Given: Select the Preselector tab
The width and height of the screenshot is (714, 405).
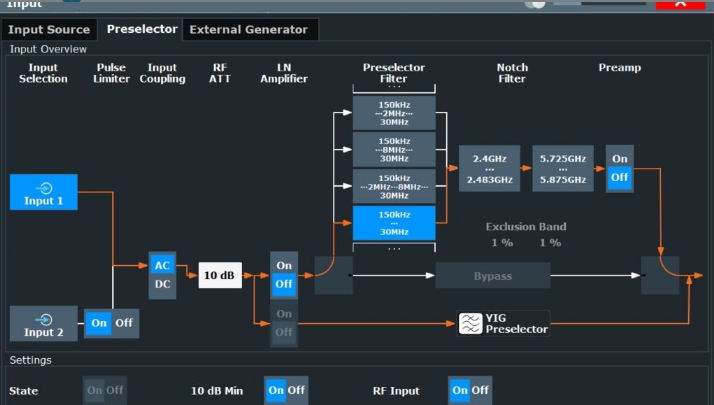Looking at the screenshot, I should [142, 29].
